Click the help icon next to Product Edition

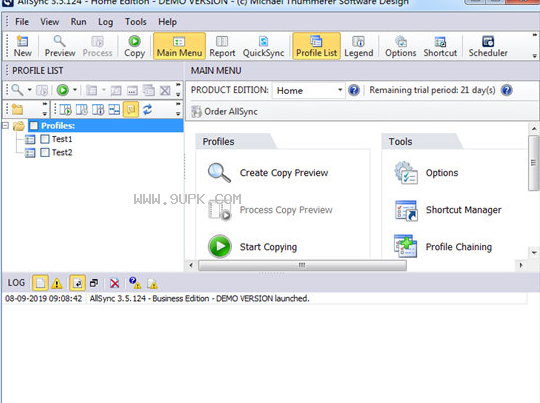(354, 90)
